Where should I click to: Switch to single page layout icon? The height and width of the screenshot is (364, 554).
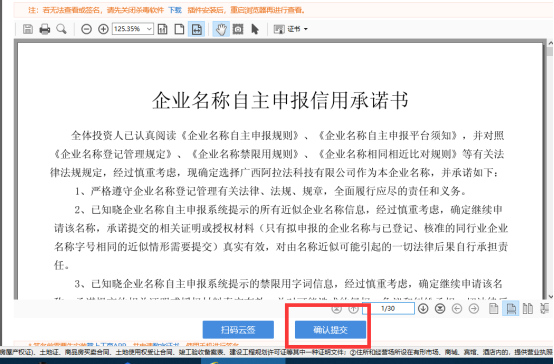tap(494, 309)
